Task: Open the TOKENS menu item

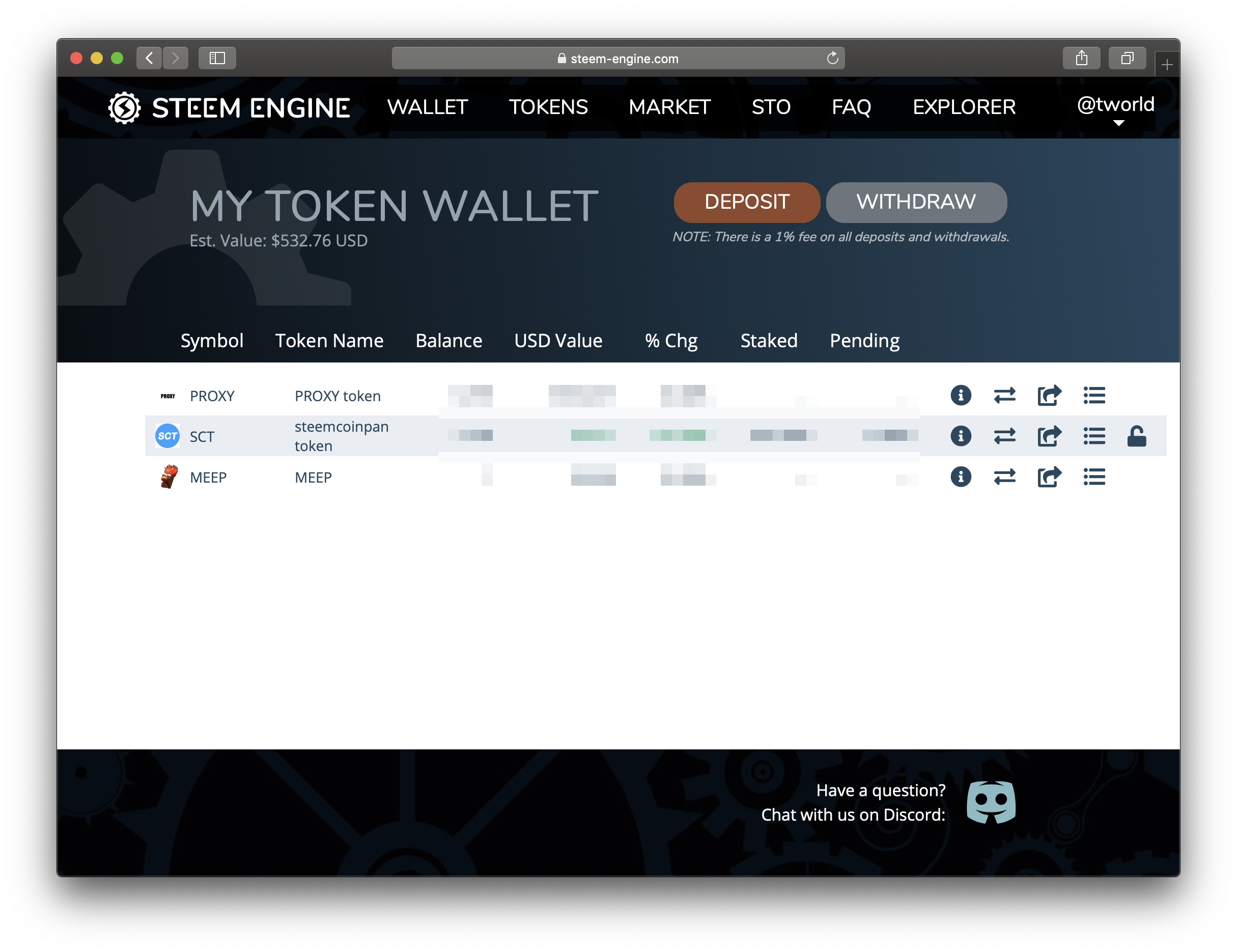Action: point(548,107)
